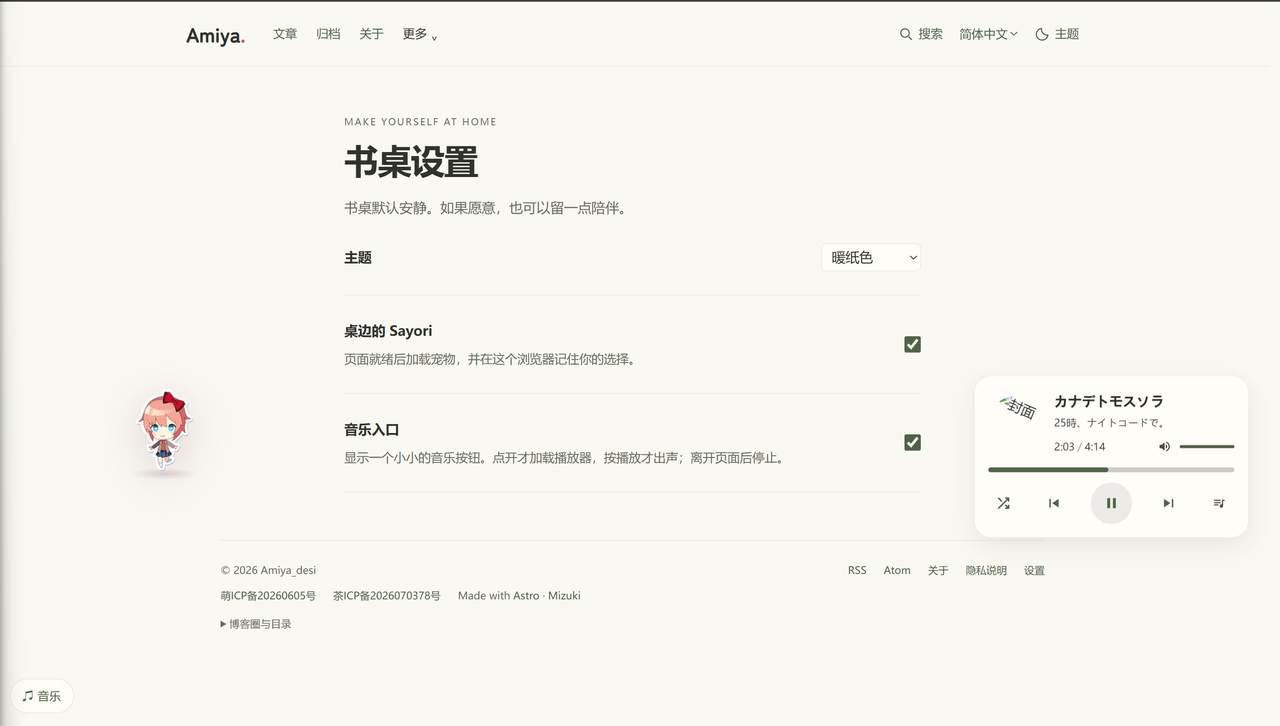The height and width of the screenshot is (726, 1280).
Task: Open the footer 设置 link
Action: (1034, 570)
